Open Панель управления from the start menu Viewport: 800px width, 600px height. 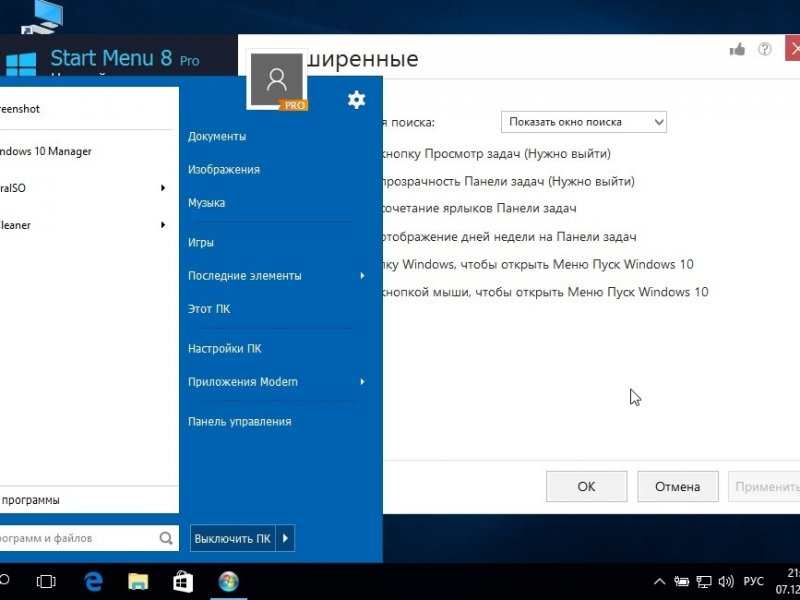tap(239, 421)
